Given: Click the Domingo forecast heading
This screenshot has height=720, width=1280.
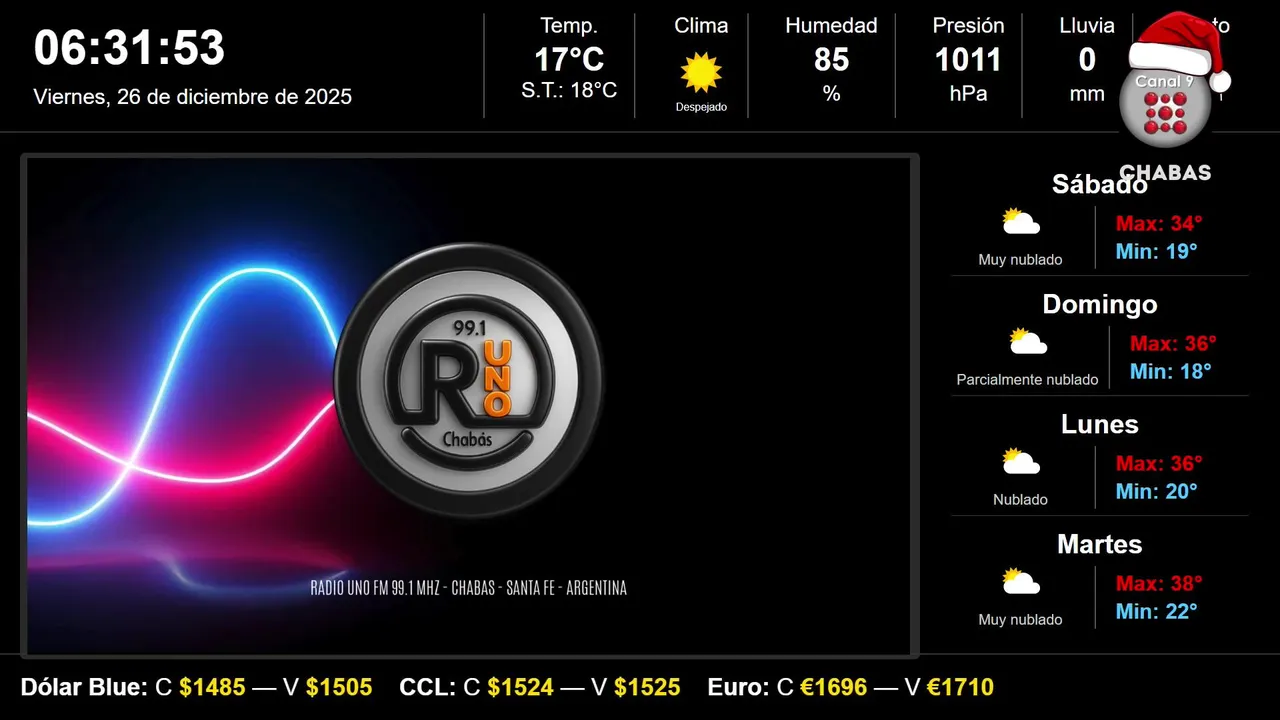Looking at the screenshot, I should click(x=1100, y=304).
